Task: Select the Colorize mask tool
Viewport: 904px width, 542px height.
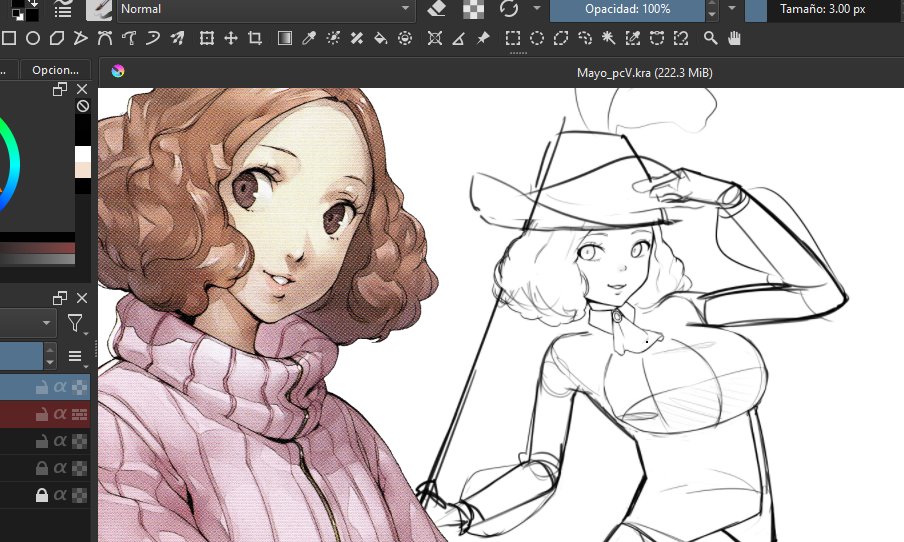Action: (333, 39)
